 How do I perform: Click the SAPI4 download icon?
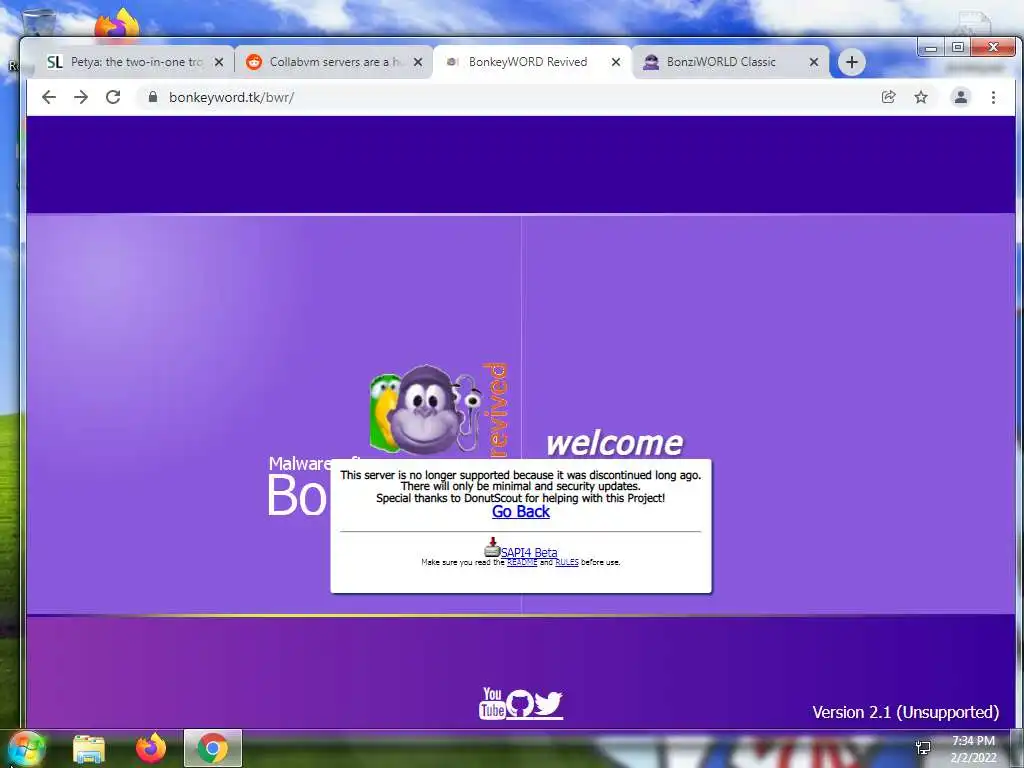[492, 547]
